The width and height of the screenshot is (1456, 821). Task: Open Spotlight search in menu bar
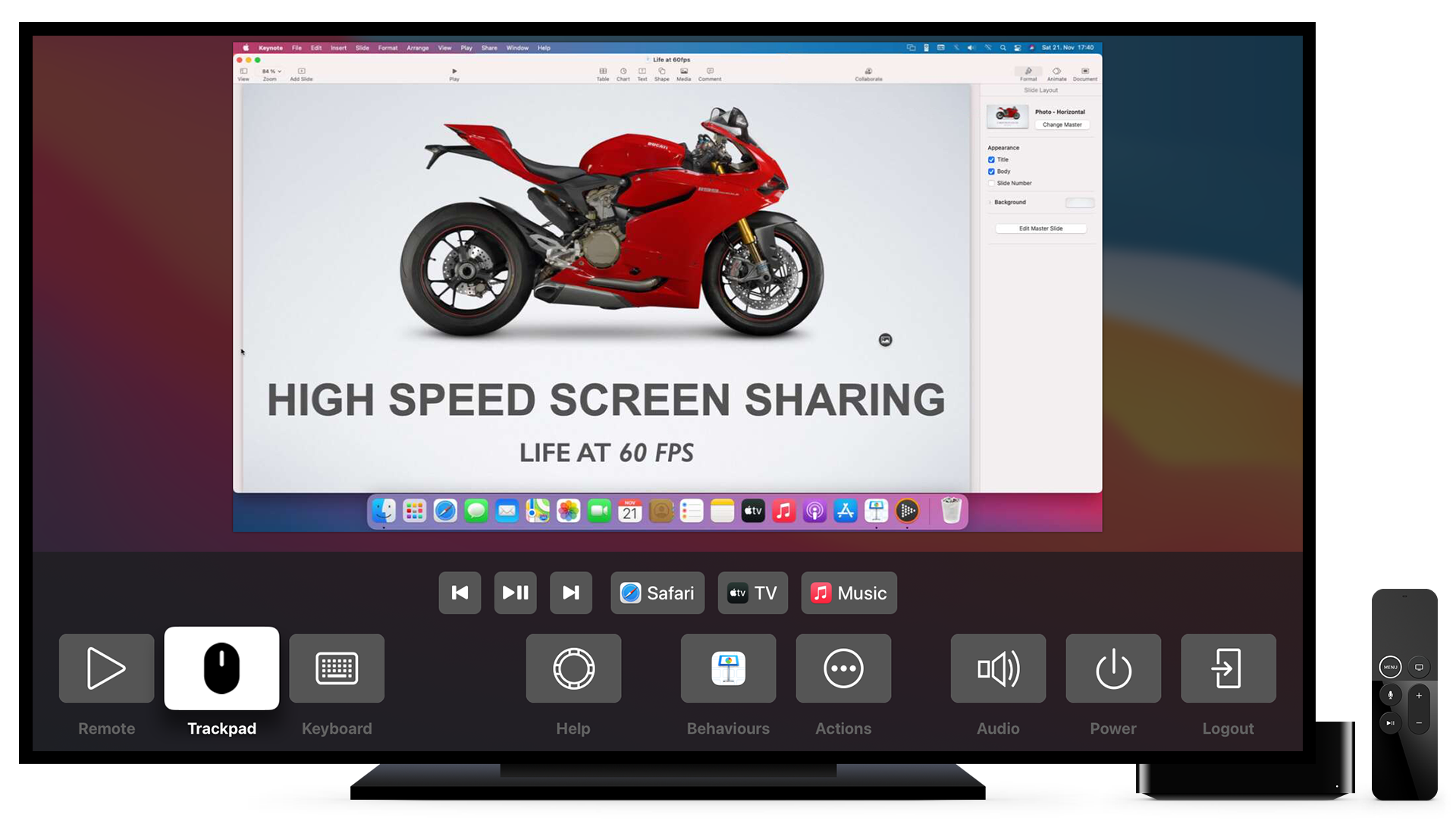[1003, 48]
